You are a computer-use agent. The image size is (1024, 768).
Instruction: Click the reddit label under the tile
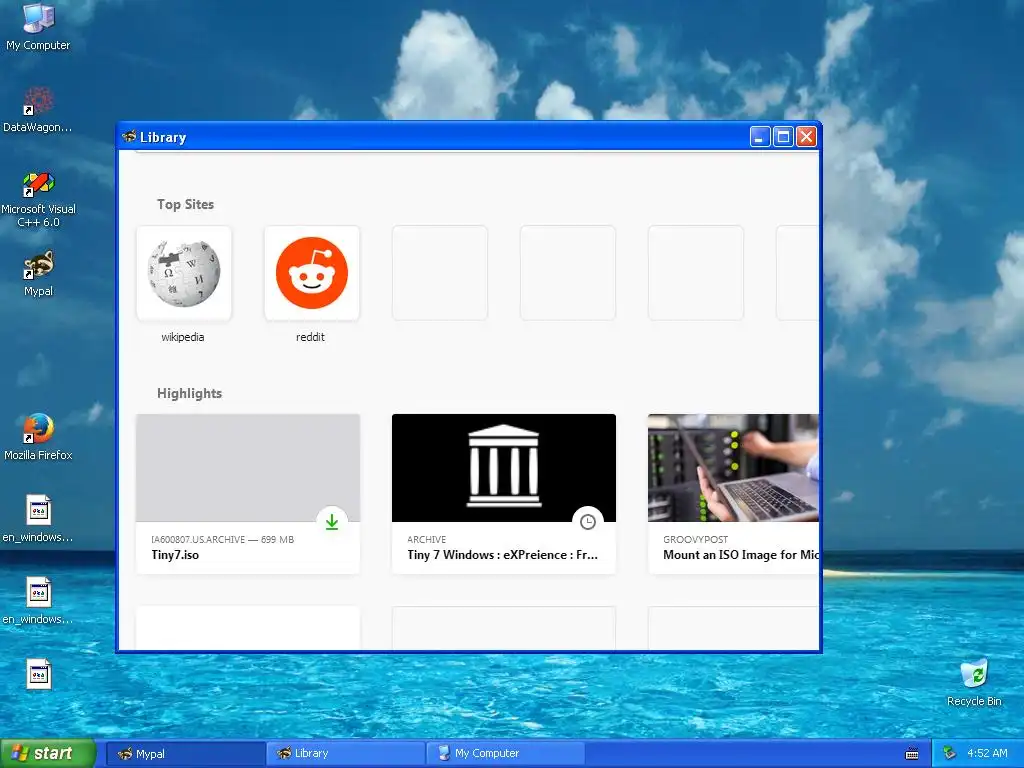pyautogui.click(x=310, y=337)
